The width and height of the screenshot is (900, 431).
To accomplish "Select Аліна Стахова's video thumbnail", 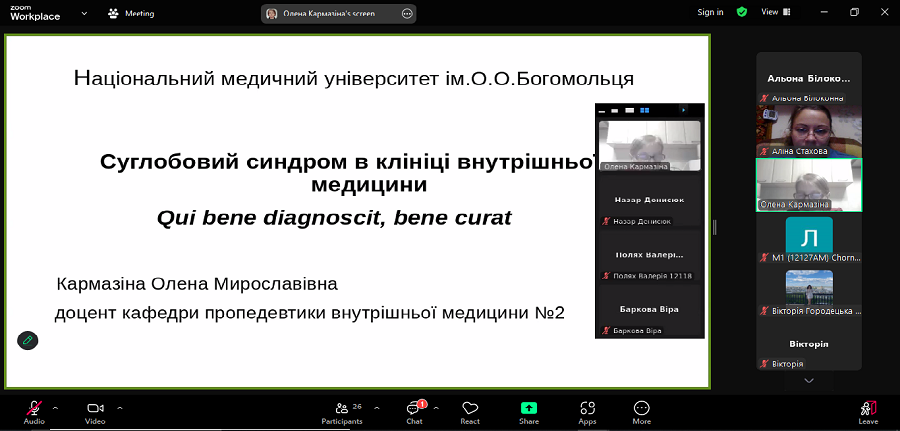I will coord(808,127).
